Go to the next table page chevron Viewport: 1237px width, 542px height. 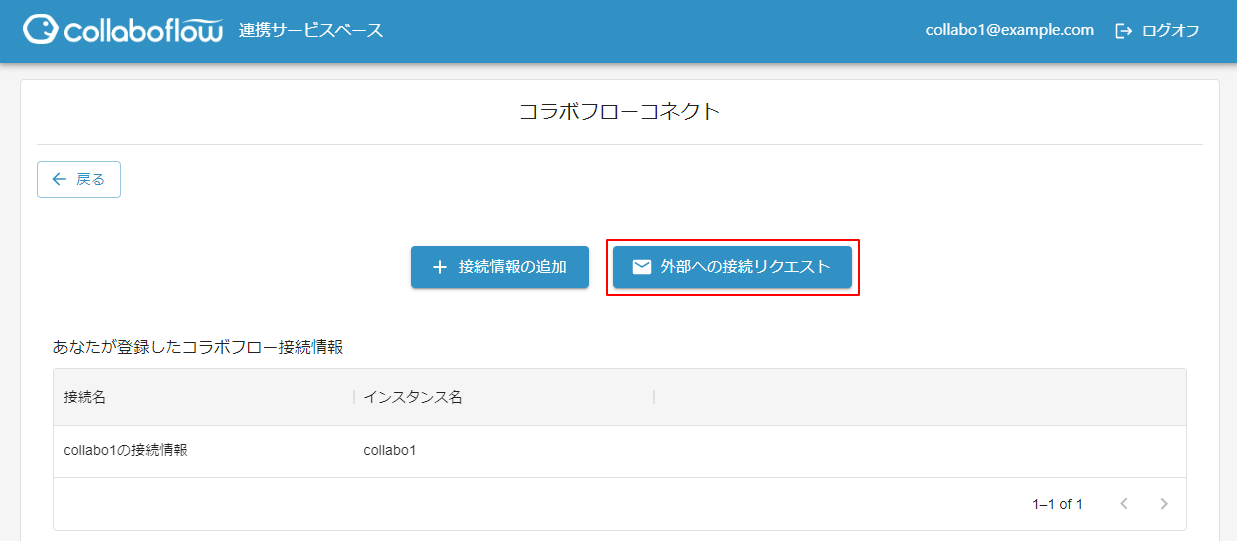pyautogui.click(x=1164, y=504)
